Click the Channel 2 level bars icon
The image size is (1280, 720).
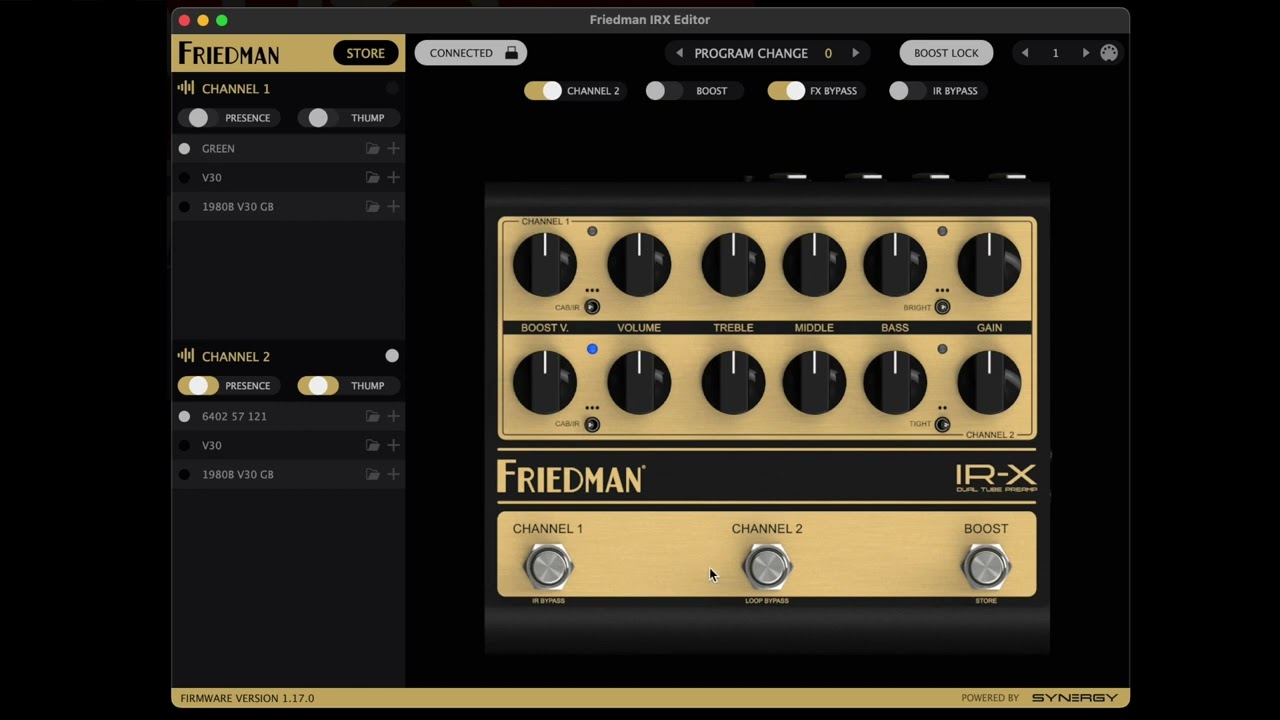186,356
